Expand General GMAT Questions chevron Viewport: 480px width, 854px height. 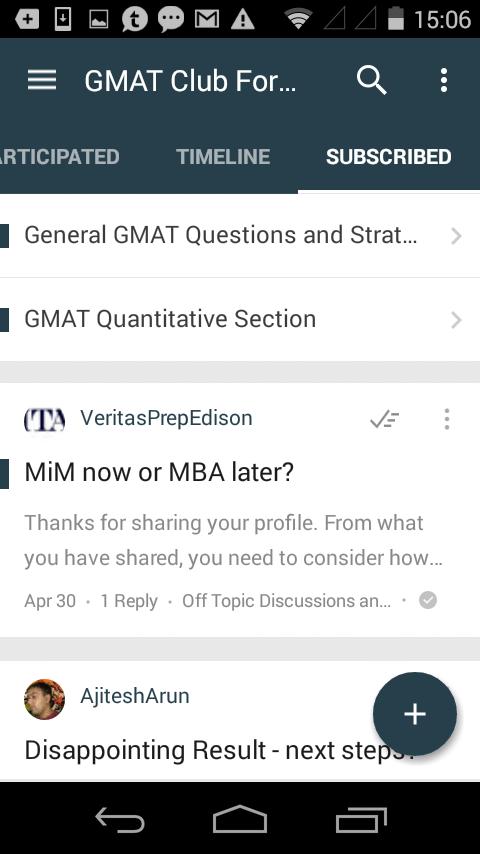click(x=457, y=236)
